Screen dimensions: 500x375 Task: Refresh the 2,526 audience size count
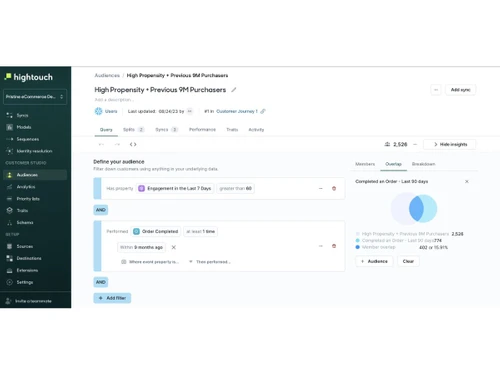[415, 144]
